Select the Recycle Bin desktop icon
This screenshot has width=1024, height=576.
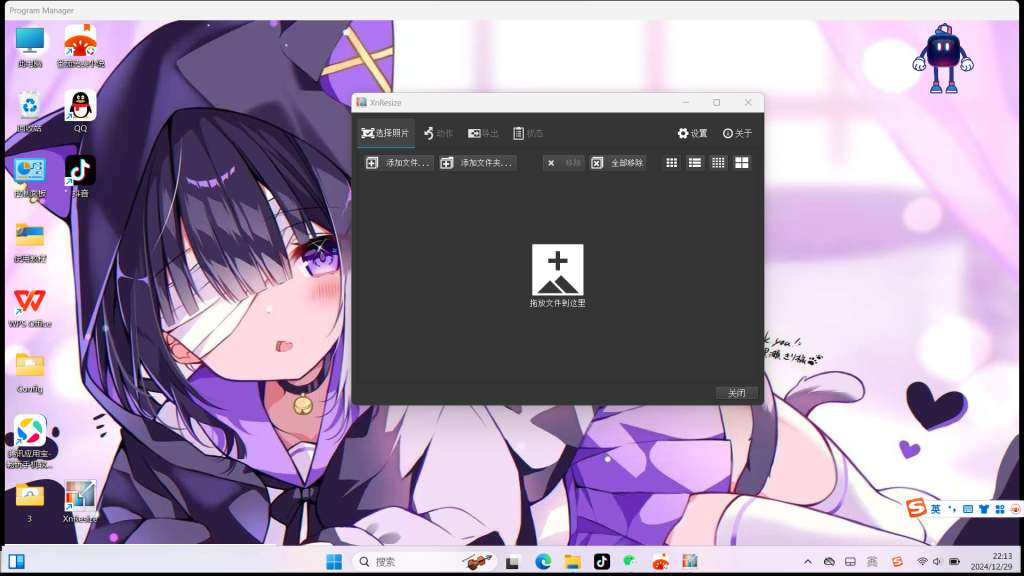[x=30, y=111]
